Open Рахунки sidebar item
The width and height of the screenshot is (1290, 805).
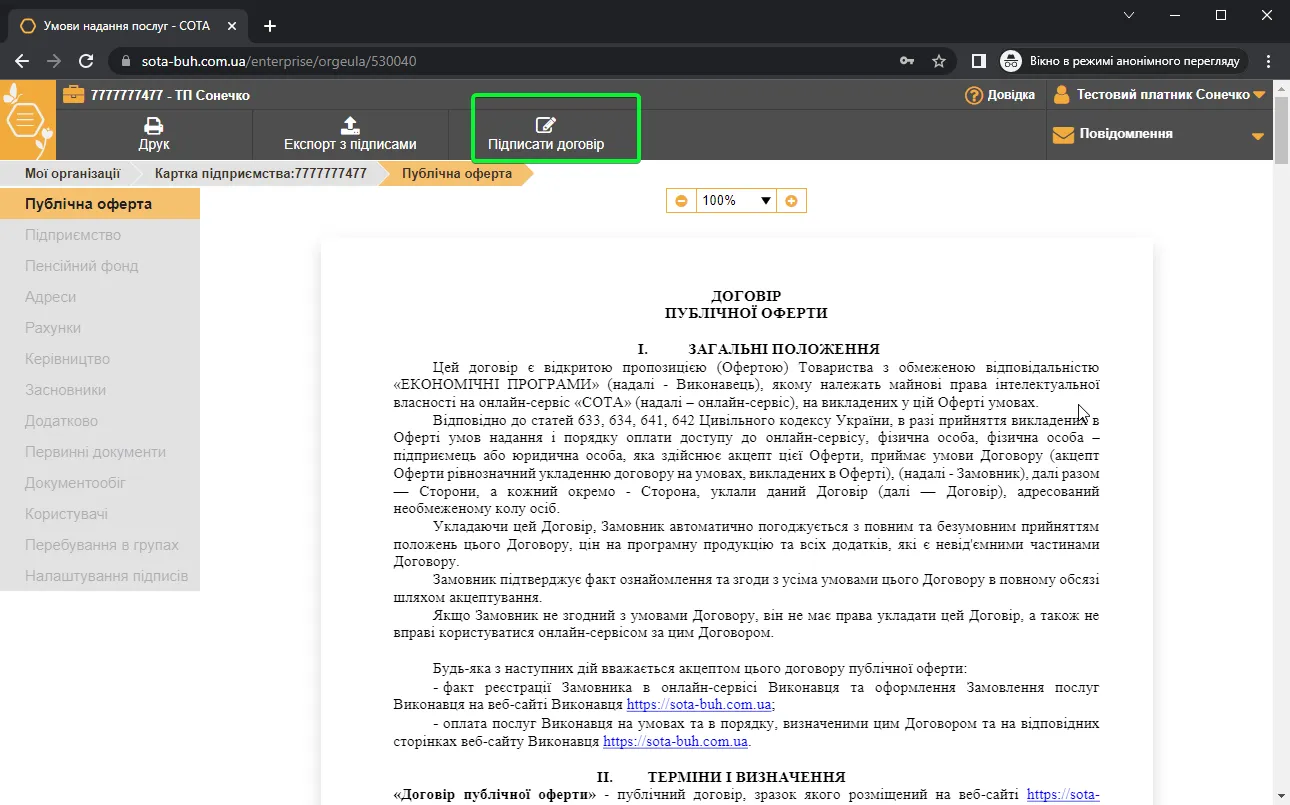pos(100,328)
